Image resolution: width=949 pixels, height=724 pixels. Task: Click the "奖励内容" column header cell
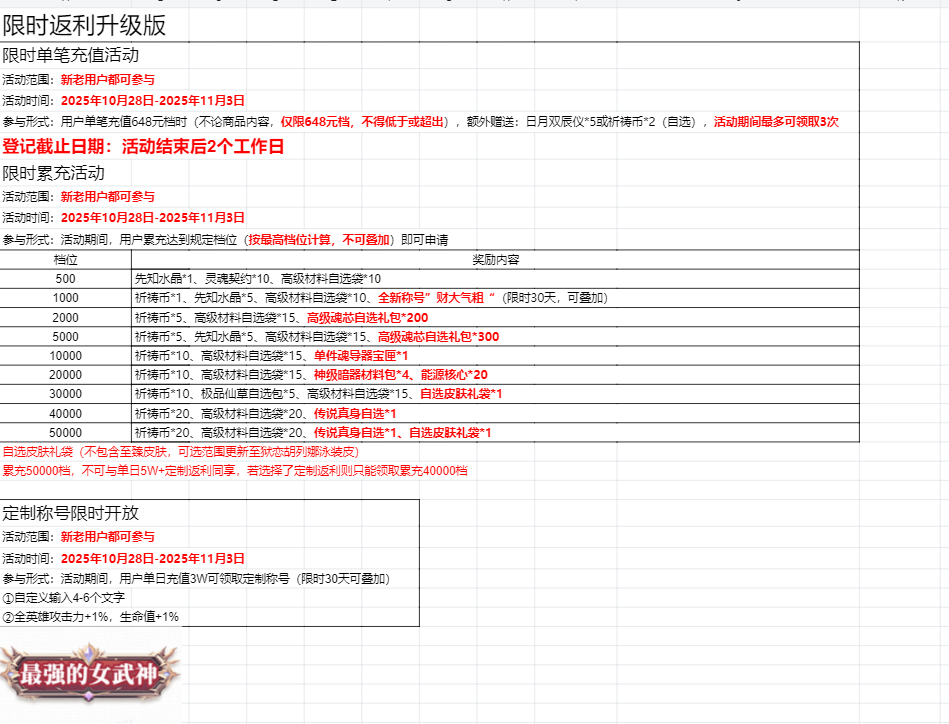[495, 260]
